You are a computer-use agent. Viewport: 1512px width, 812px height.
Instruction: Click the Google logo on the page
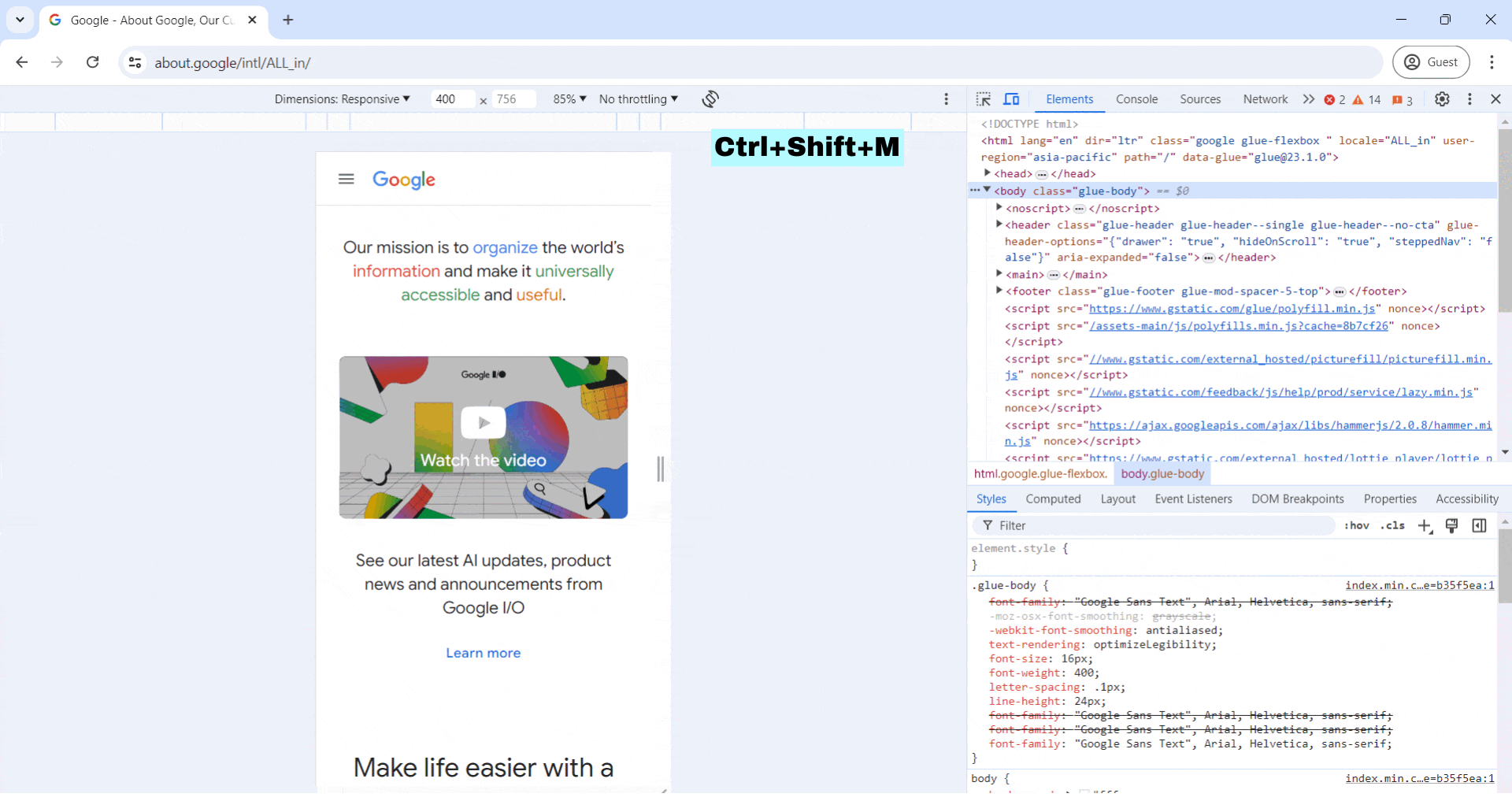coord(404,180)
